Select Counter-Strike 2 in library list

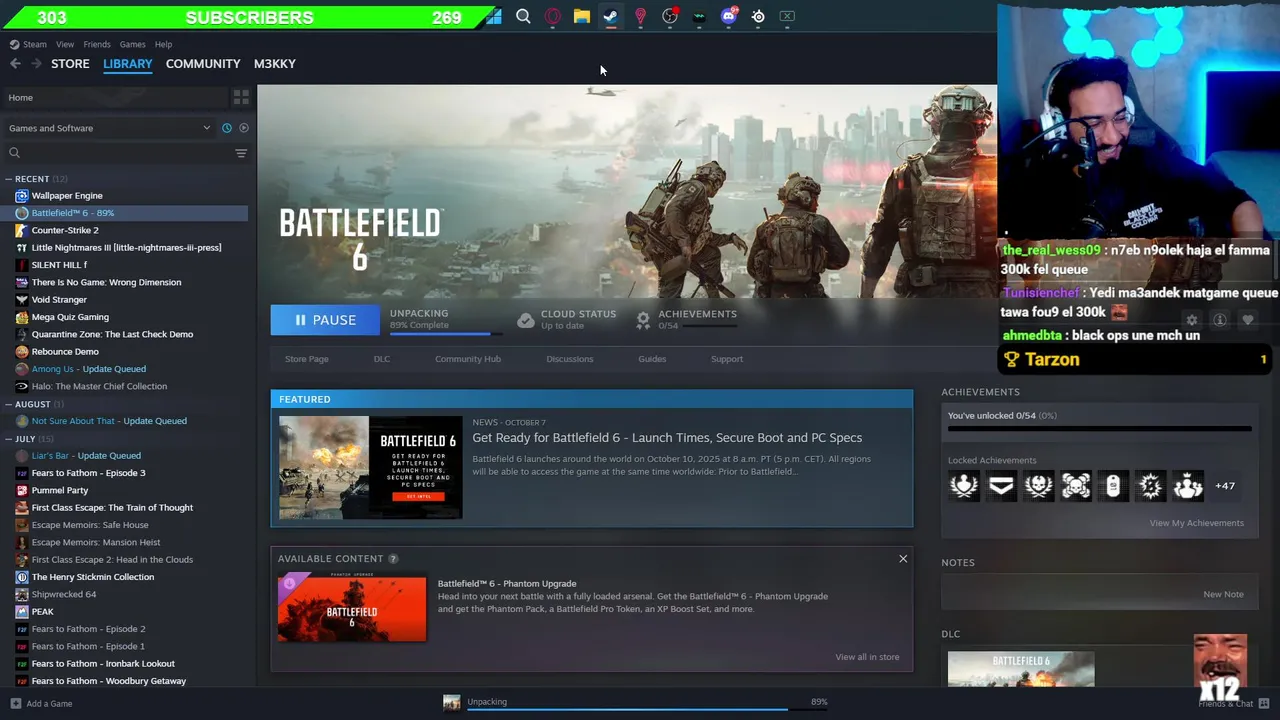point(65,230)
